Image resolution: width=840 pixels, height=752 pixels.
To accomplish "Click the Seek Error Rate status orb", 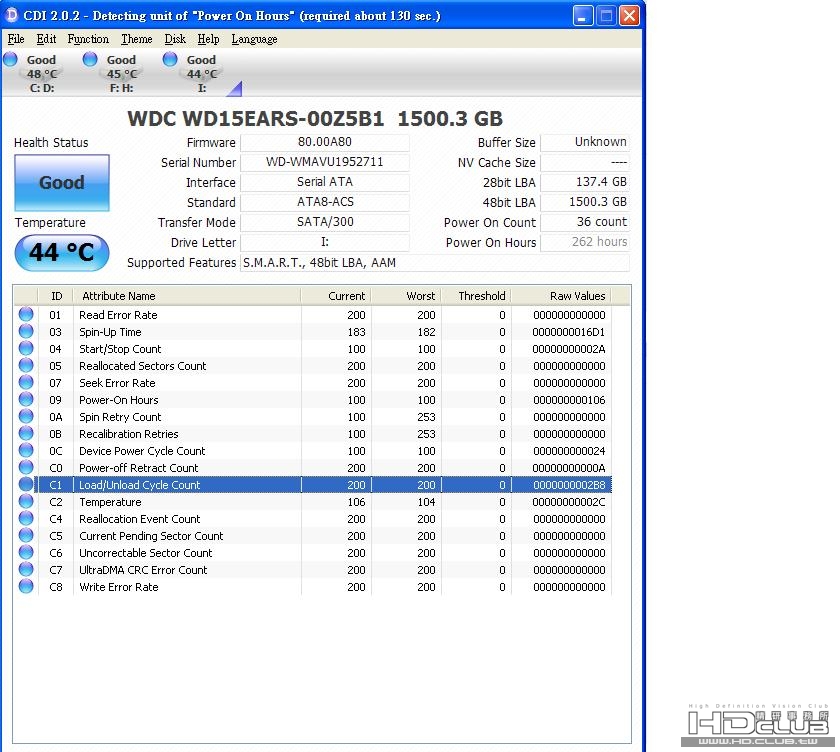I will [26, 382].
